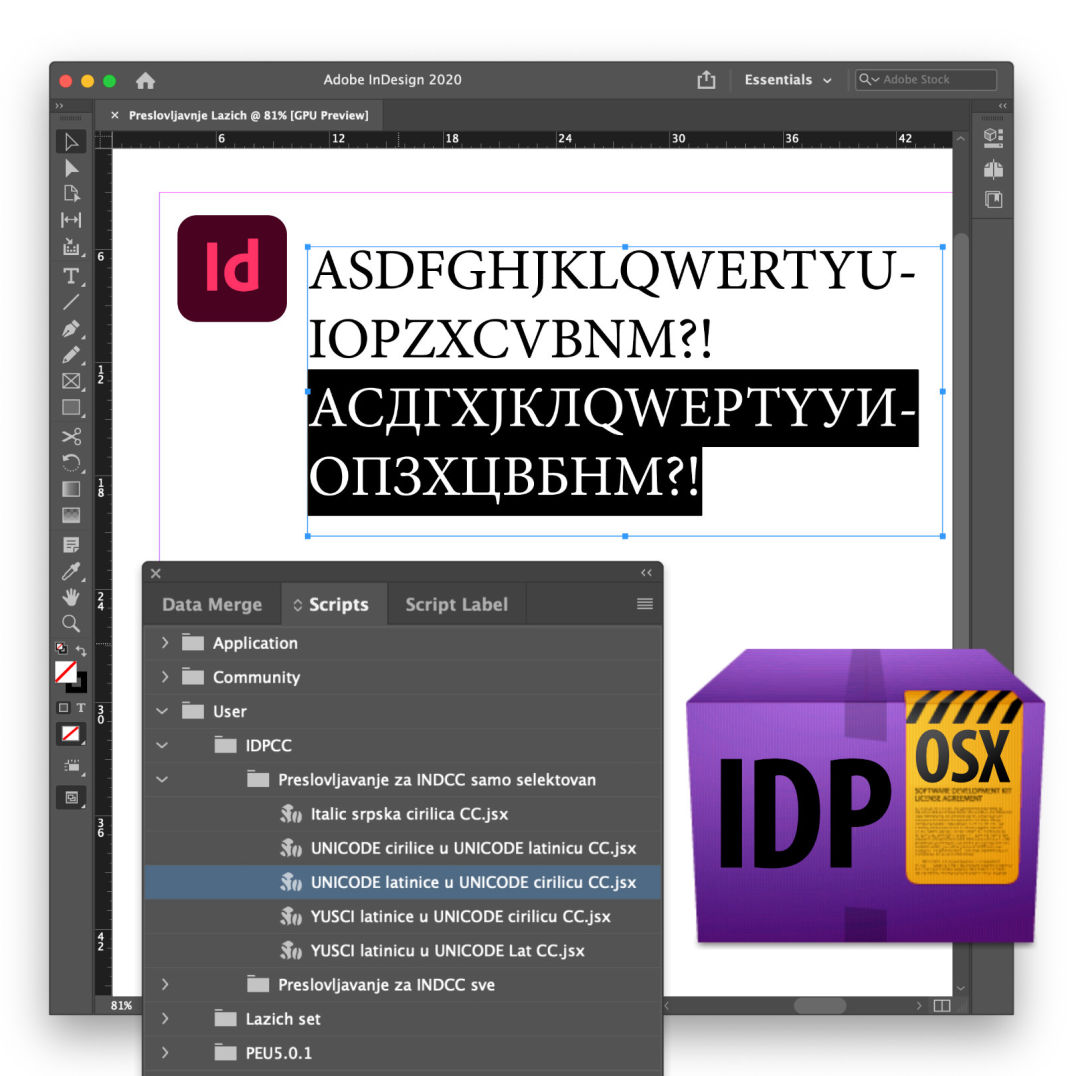Select the Gradient Feather tool
Image resolution: width=1076 pixels, height=1076 pixels.
[x=71, y=515]
